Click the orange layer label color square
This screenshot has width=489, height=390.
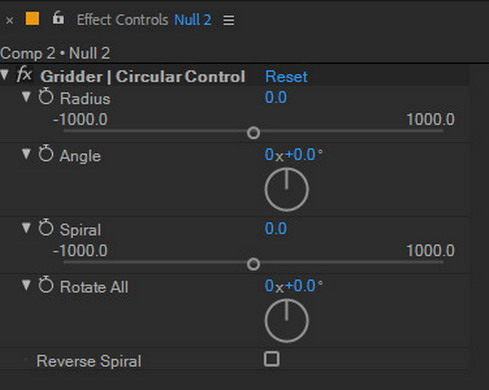tap(32, 19)
